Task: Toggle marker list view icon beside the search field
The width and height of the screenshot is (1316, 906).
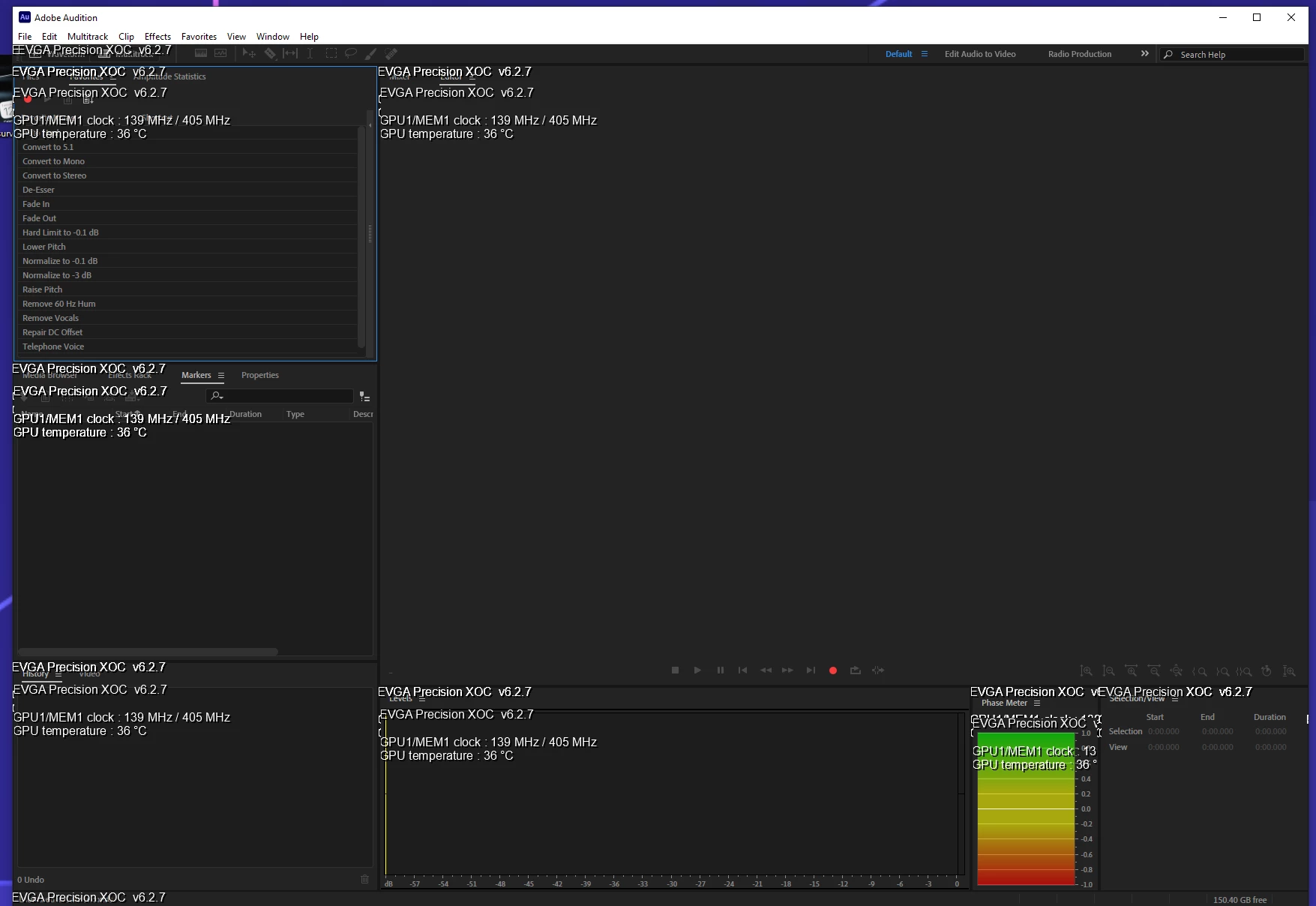Action: tap(364, 396)
